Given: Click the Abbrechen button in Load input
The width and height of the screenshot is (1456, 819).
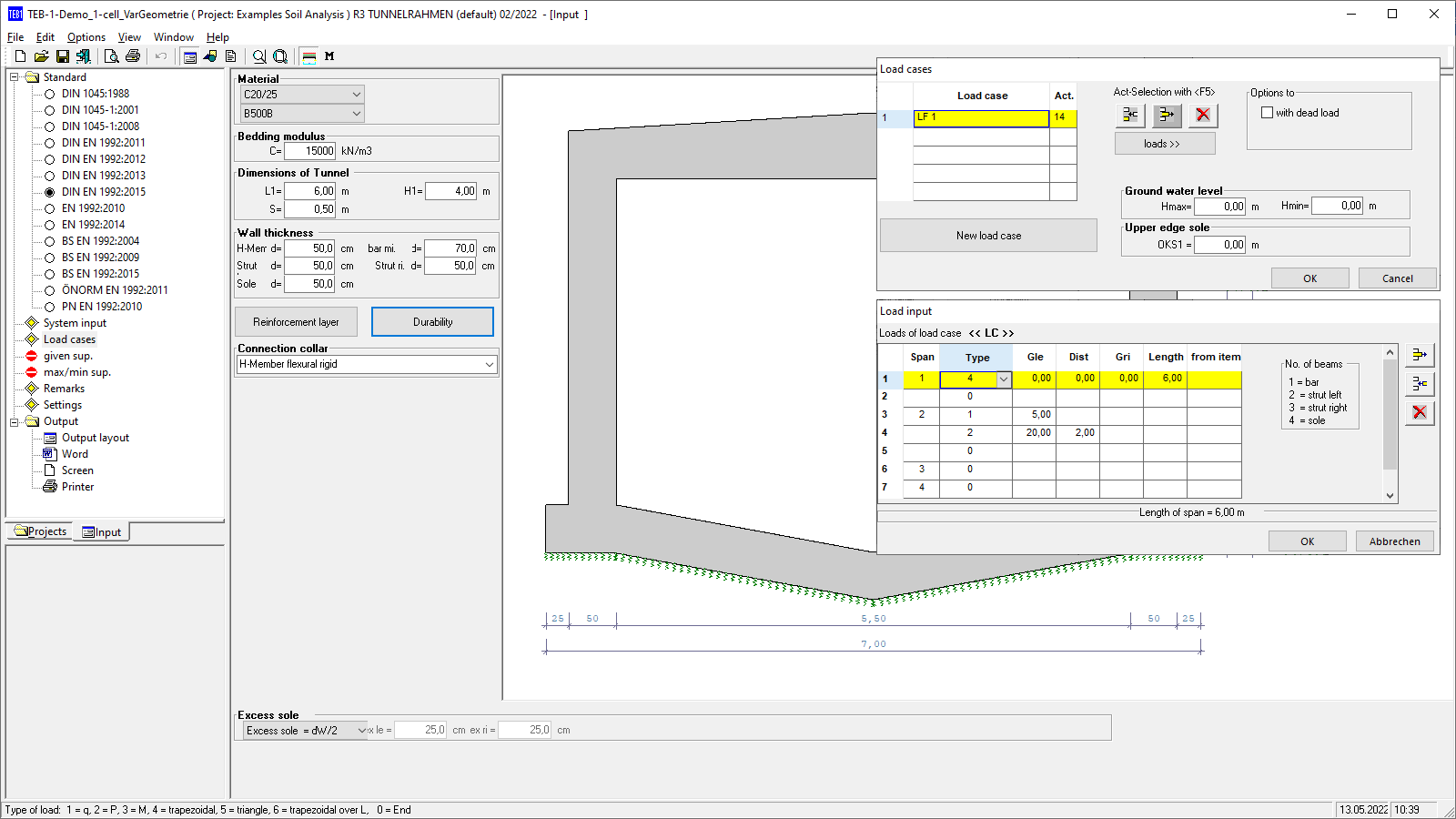Looking at the screenshot, I should point(1394,541).
